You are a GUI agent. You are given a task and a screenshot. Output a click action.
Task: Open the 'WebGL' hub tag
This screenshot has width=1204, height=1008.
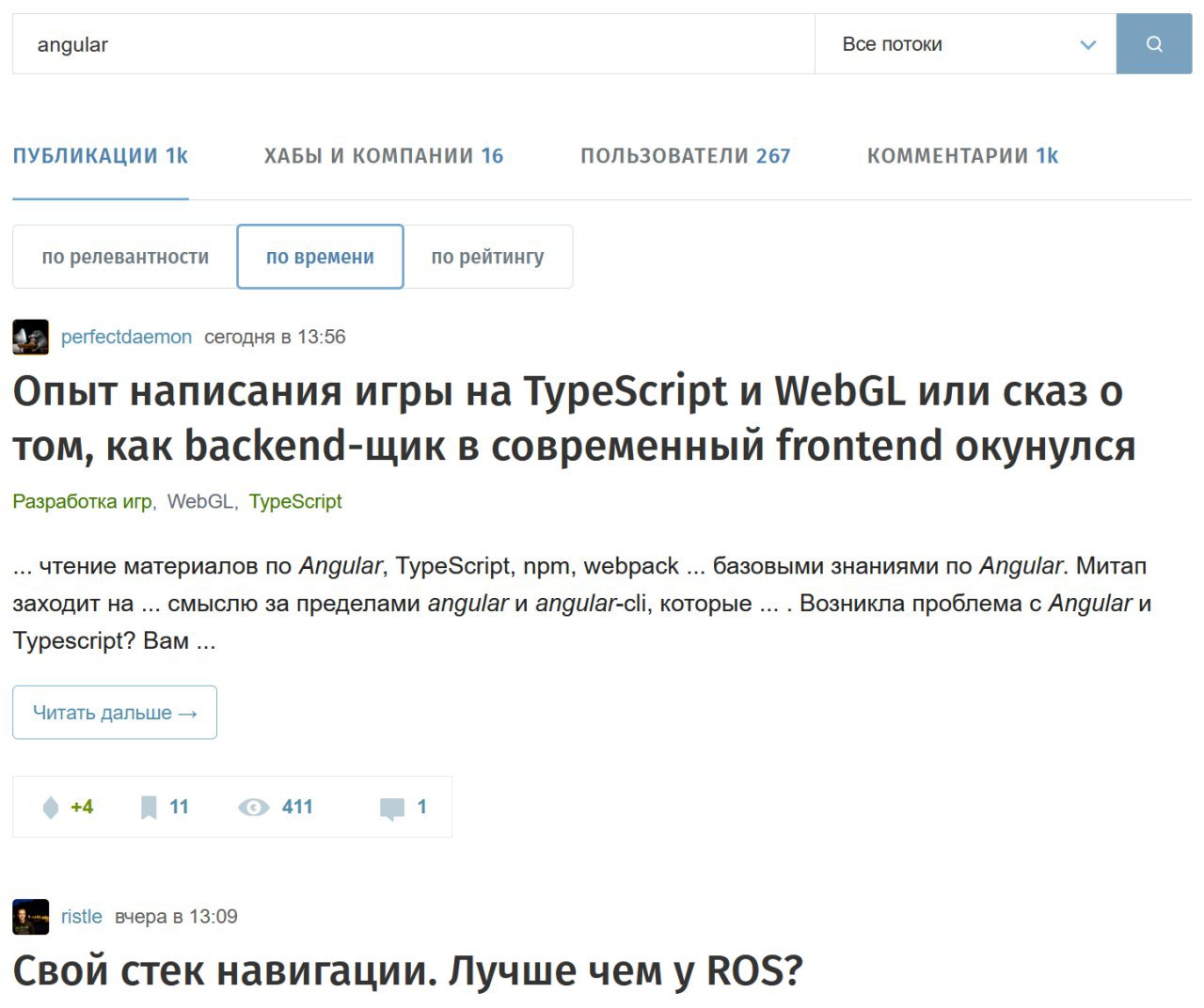click(200, 501)
